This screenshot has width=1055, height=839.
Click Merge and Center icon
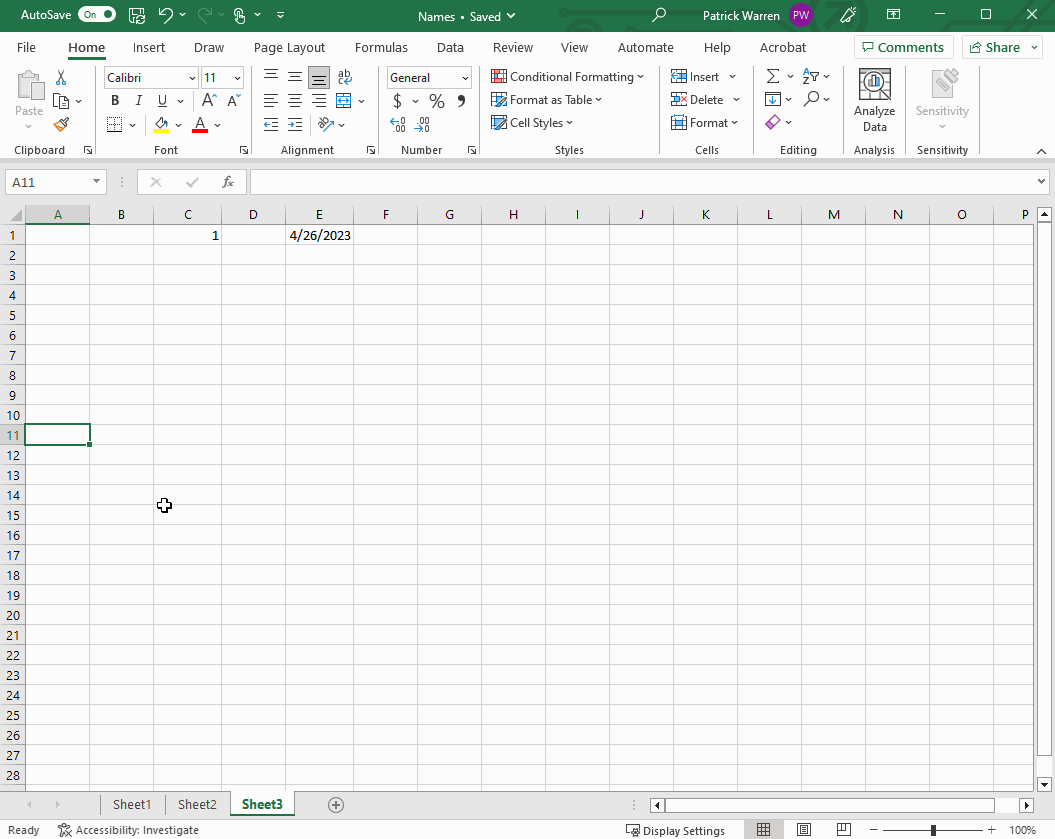[343, 101]
